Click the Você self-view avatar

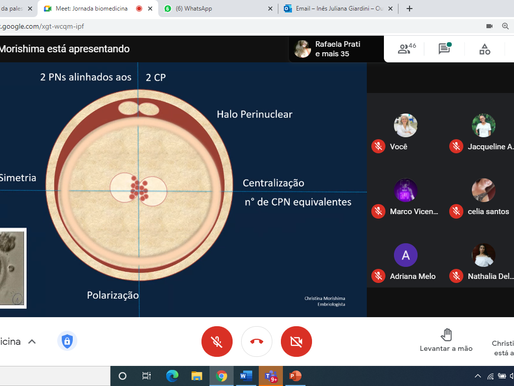pos(405,125)
